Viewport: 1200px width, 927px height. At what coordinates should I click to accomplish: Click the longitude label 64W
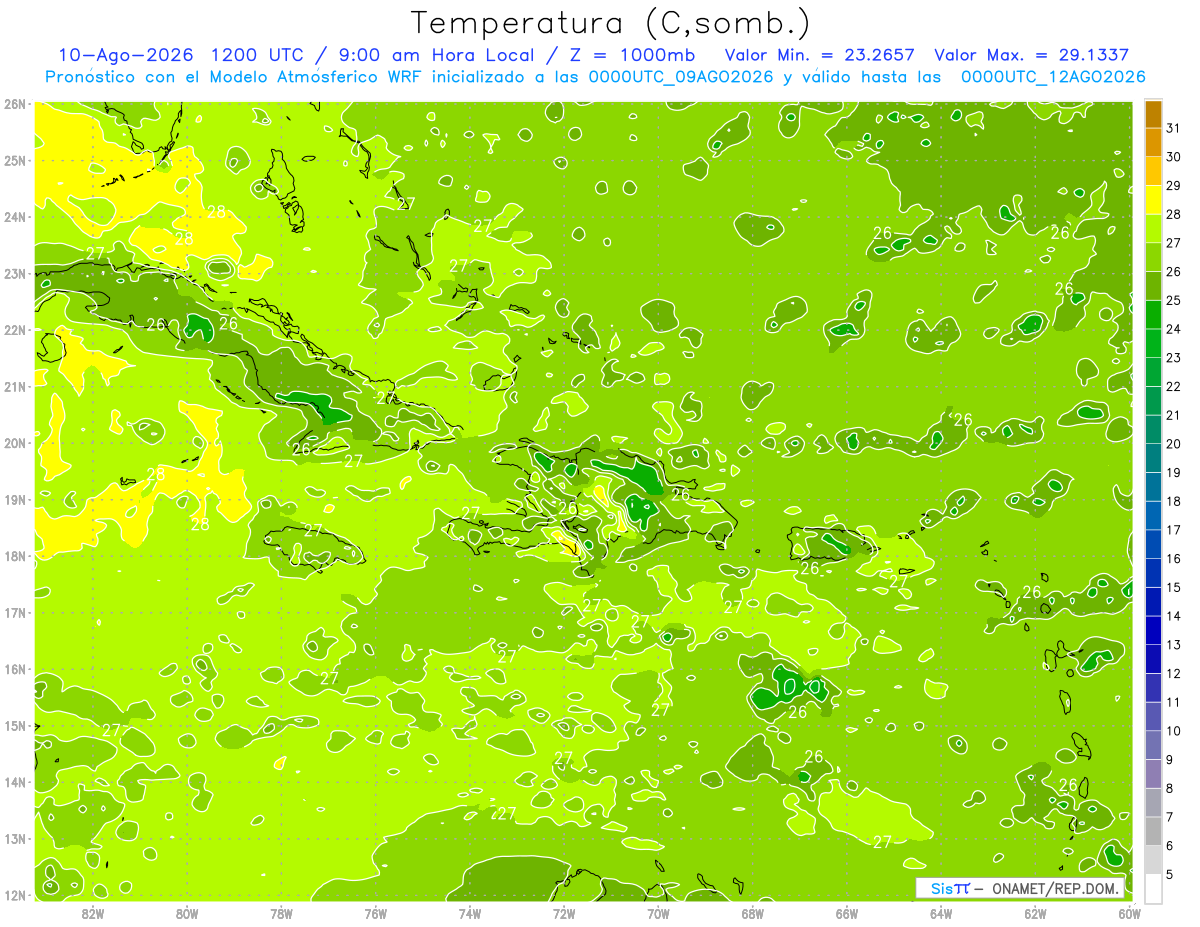tap(941, 913)
